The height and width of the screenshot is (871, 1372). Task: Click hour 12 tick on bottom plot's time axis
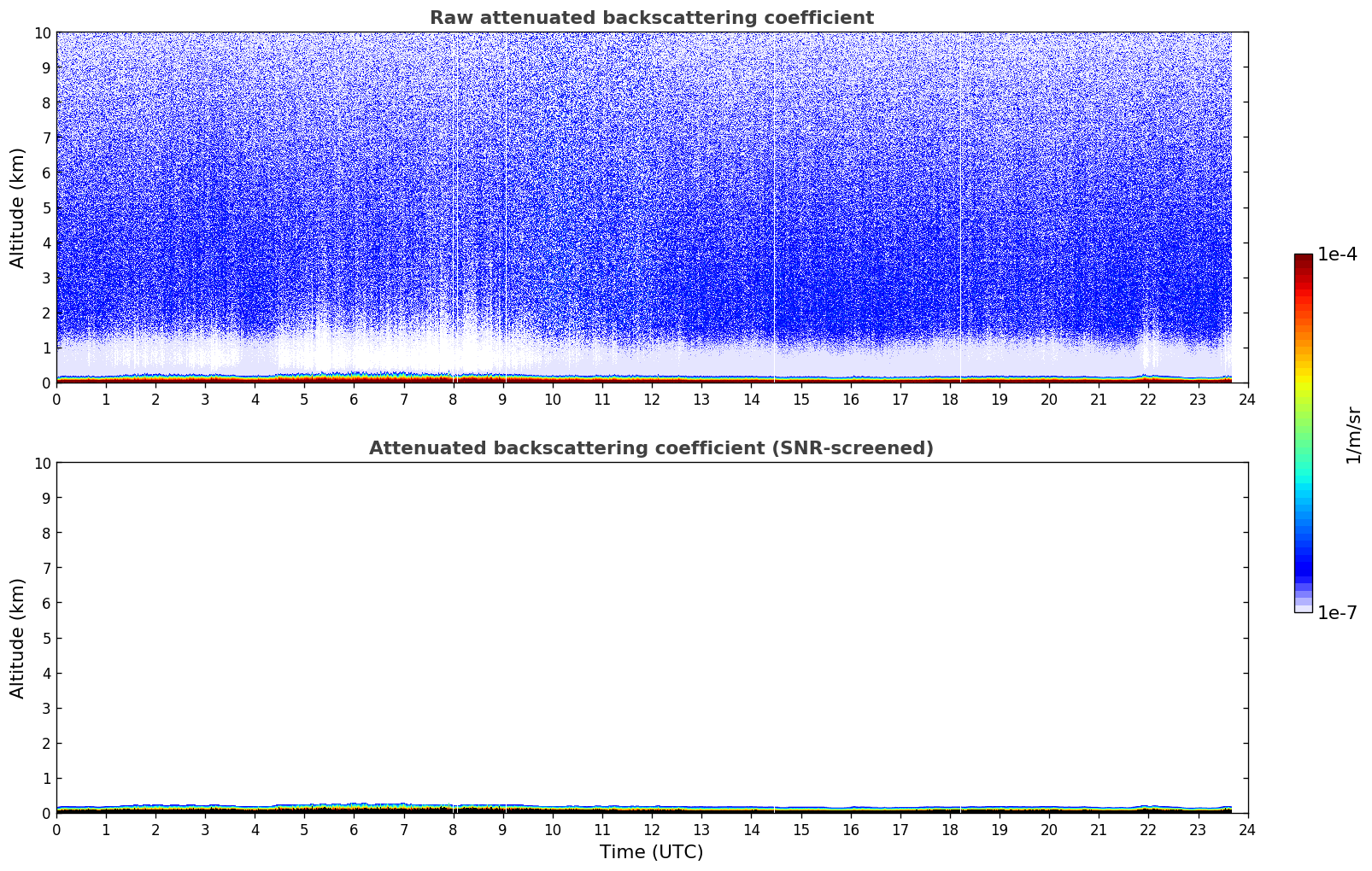[x=652, y=829]
